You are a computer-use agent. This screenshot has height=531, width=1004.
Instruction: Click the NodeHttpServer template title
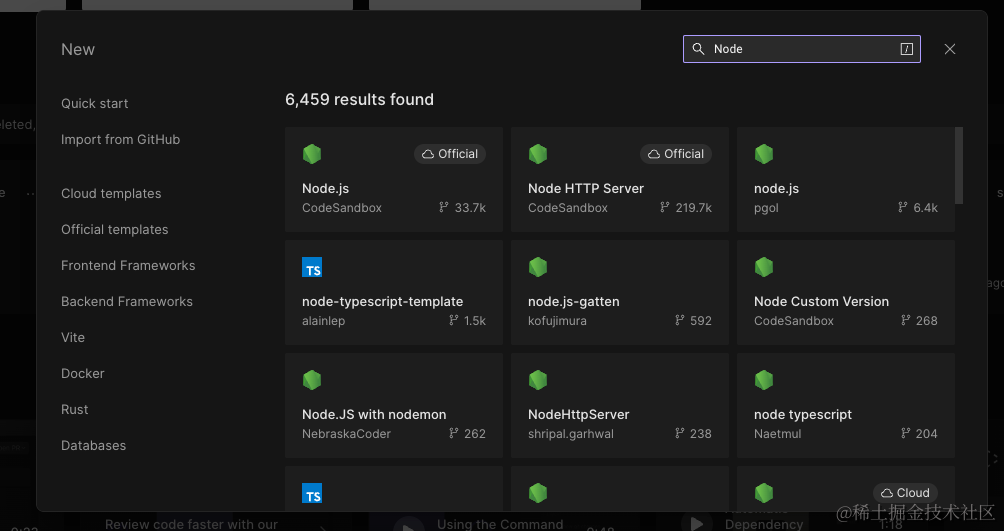coord(579,414)
